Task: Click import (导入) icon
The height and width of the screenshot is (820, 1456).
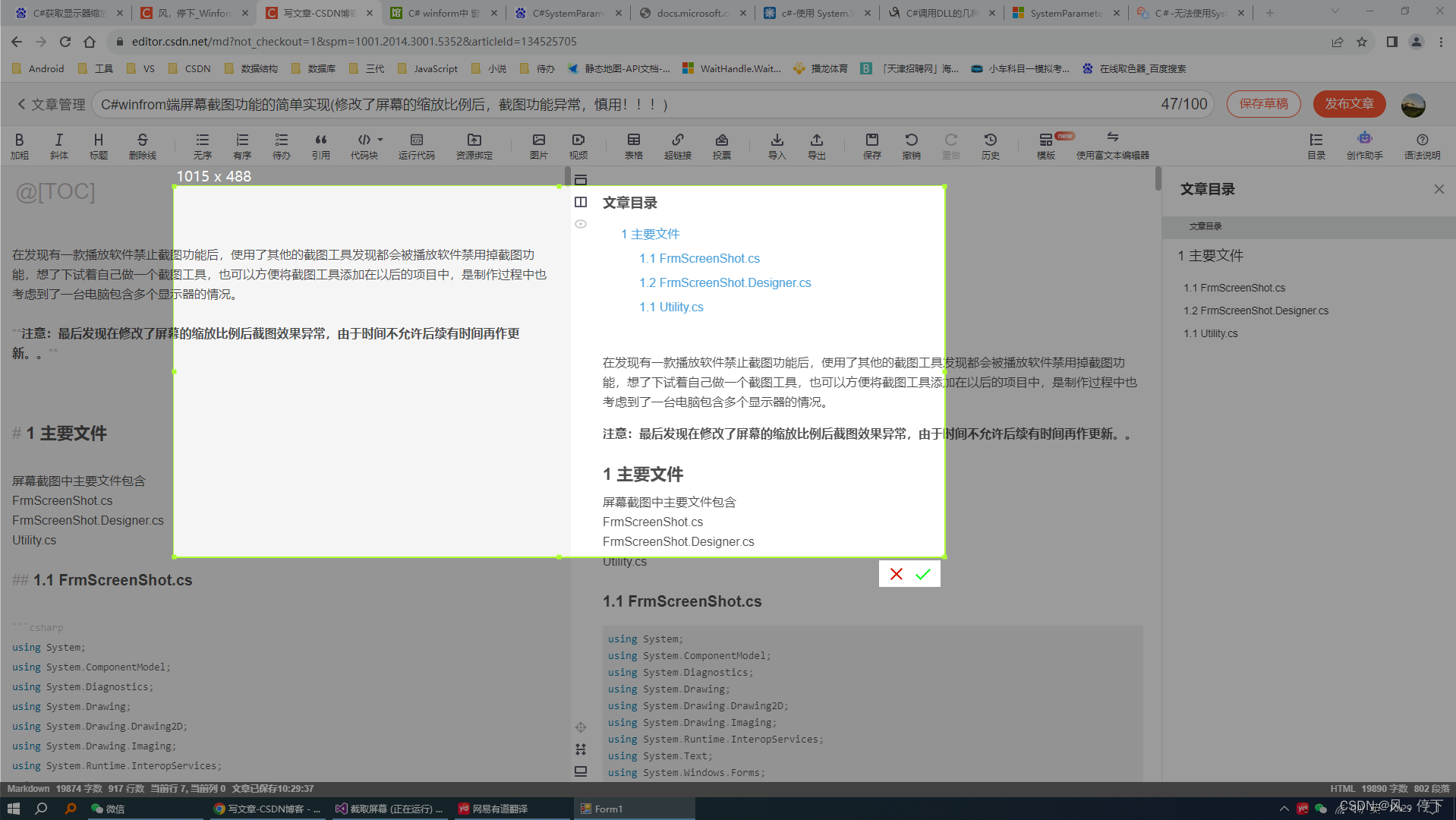Action: tap(777, 146)
